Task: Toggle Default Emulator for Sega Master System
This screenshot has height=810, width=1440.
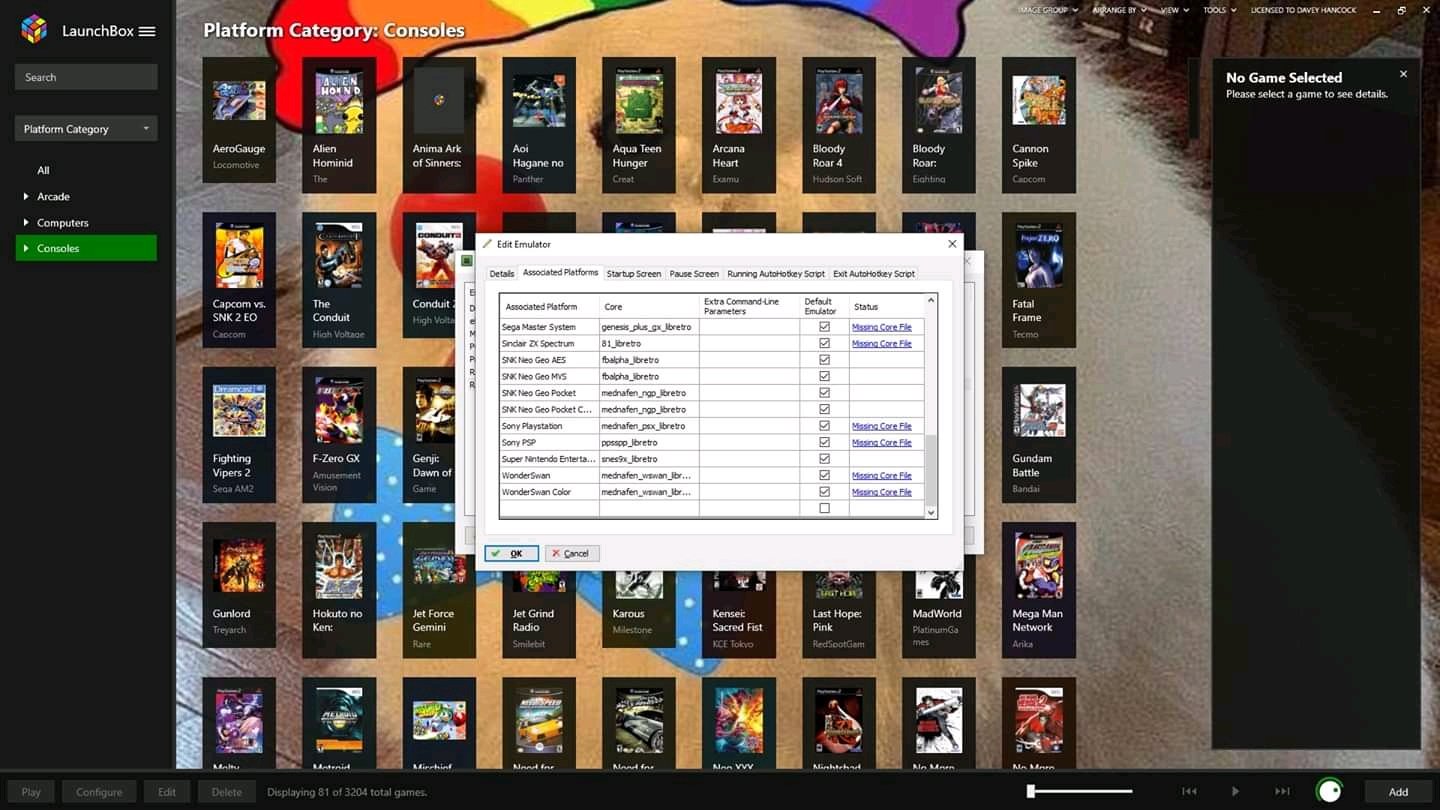Action: click(x=824, y=327)
